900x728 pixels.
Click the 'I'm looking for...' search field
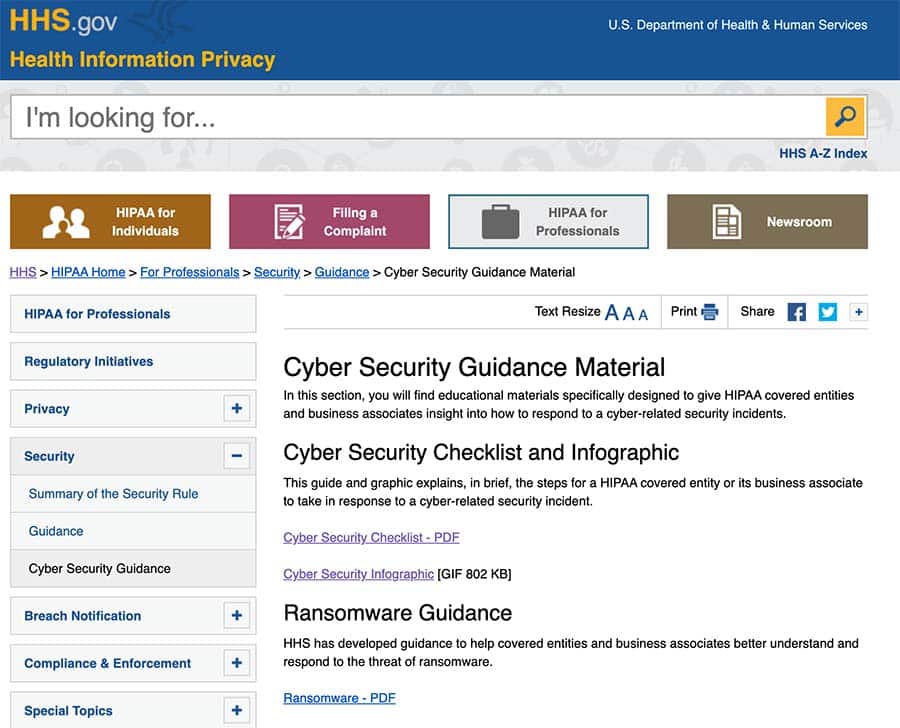pos(417,117)
